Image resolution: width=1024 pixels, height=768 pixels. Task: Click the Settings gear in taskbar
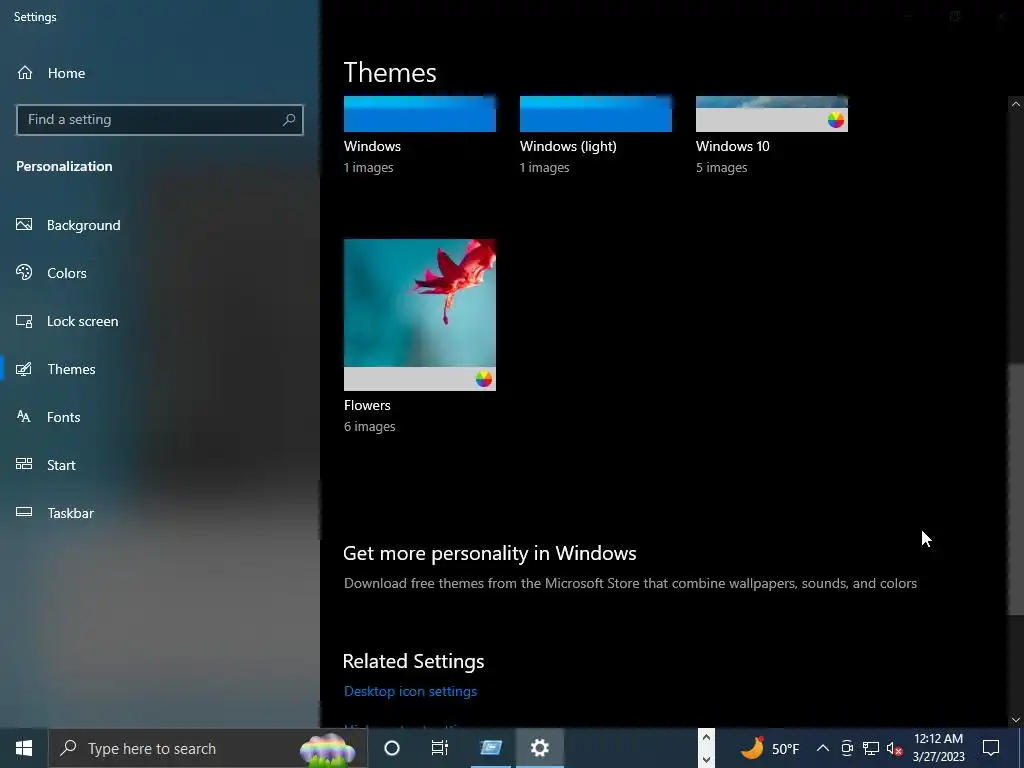pos(539,748)
